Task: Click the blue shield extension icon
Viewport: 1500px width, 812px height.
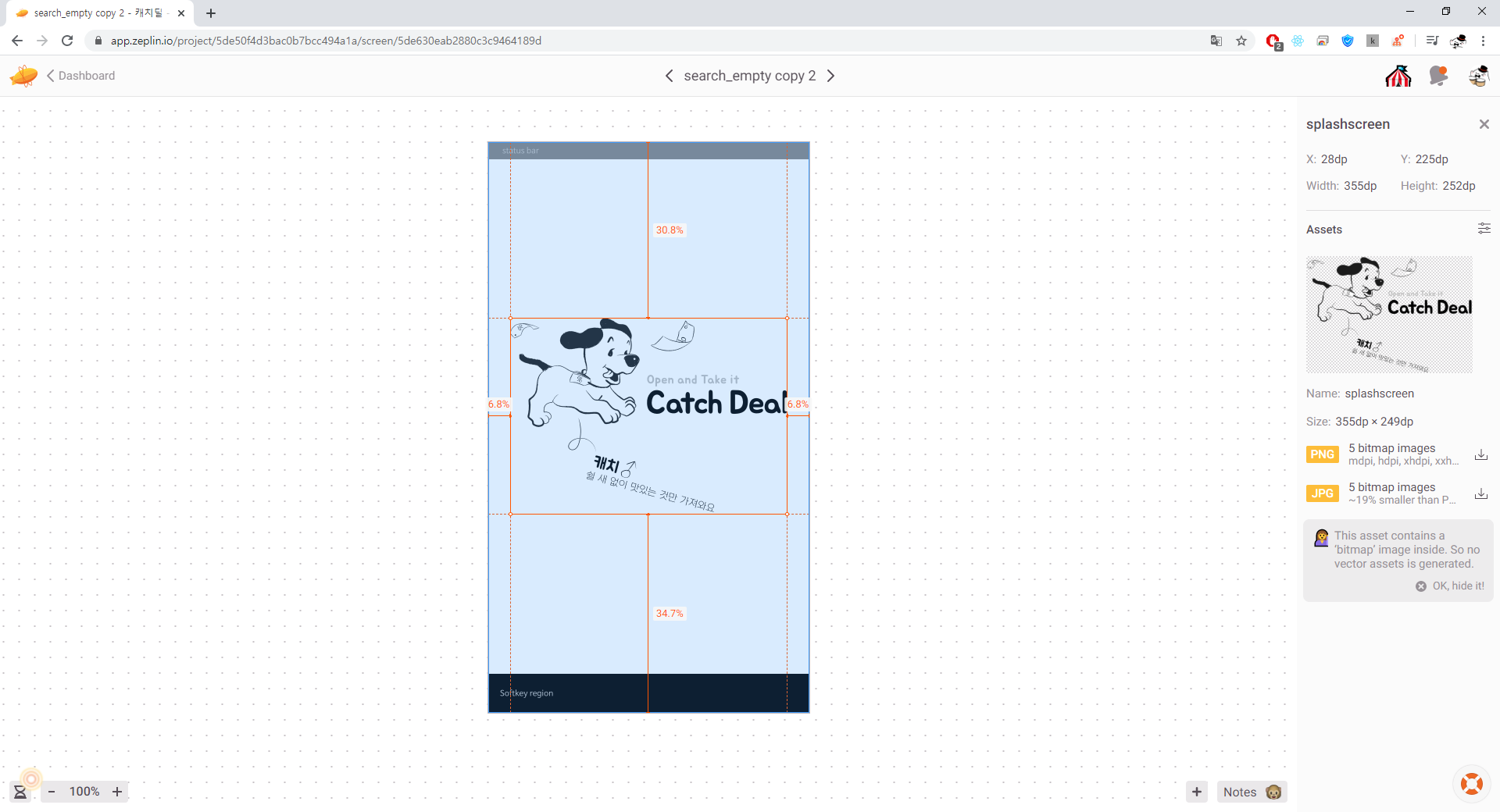Action: 1348,41
